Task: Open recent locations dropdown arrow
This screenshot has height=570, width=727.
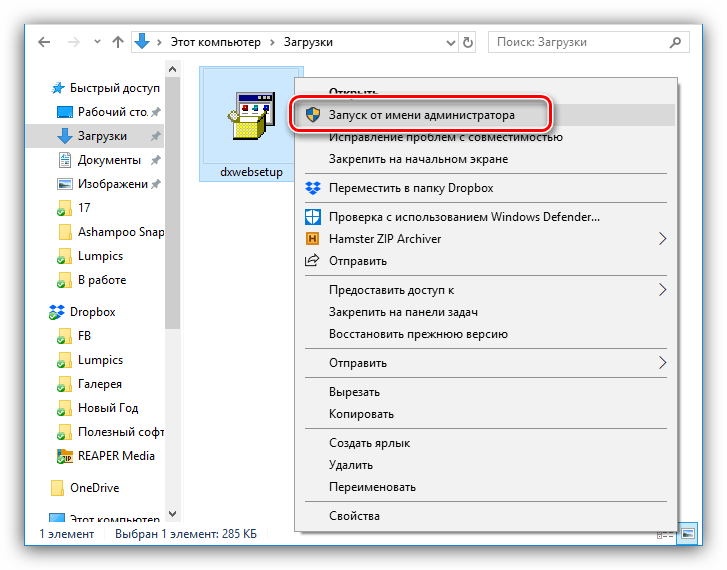Action: pos(97,42)
